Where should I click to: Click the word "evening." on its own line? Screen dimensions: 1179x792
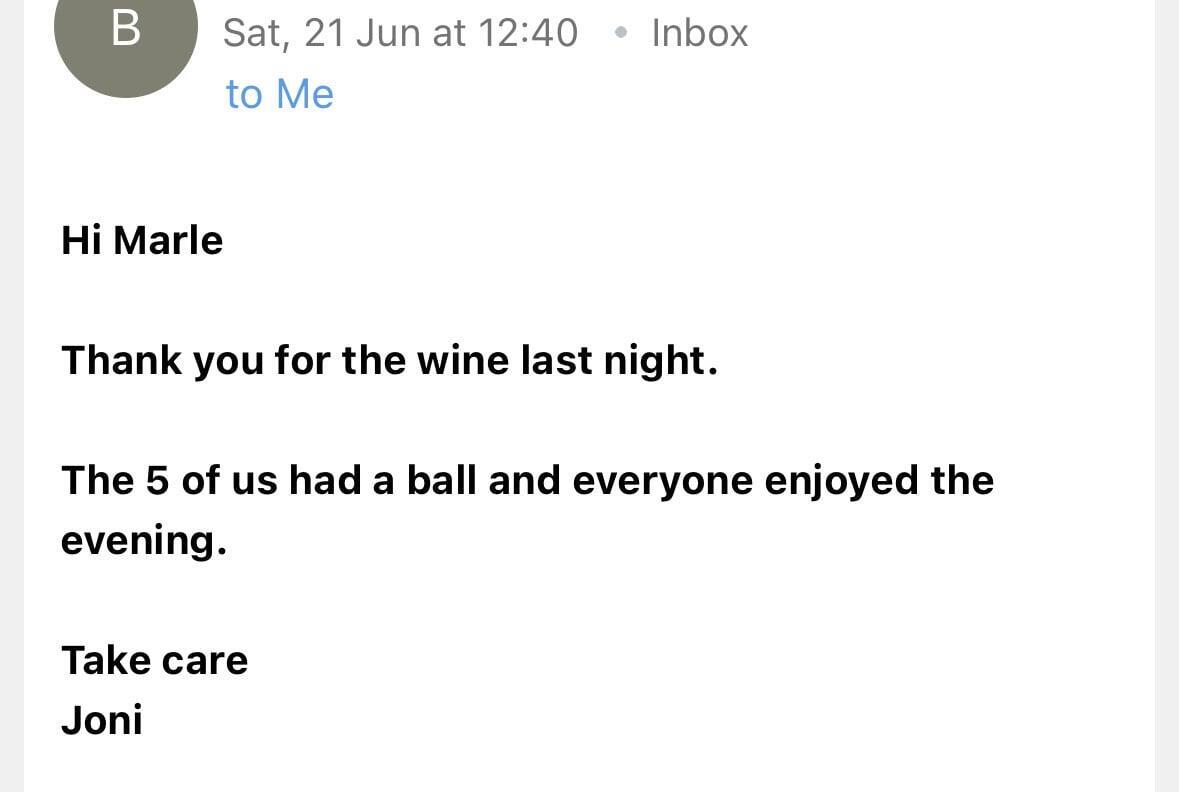pos(144,542)
